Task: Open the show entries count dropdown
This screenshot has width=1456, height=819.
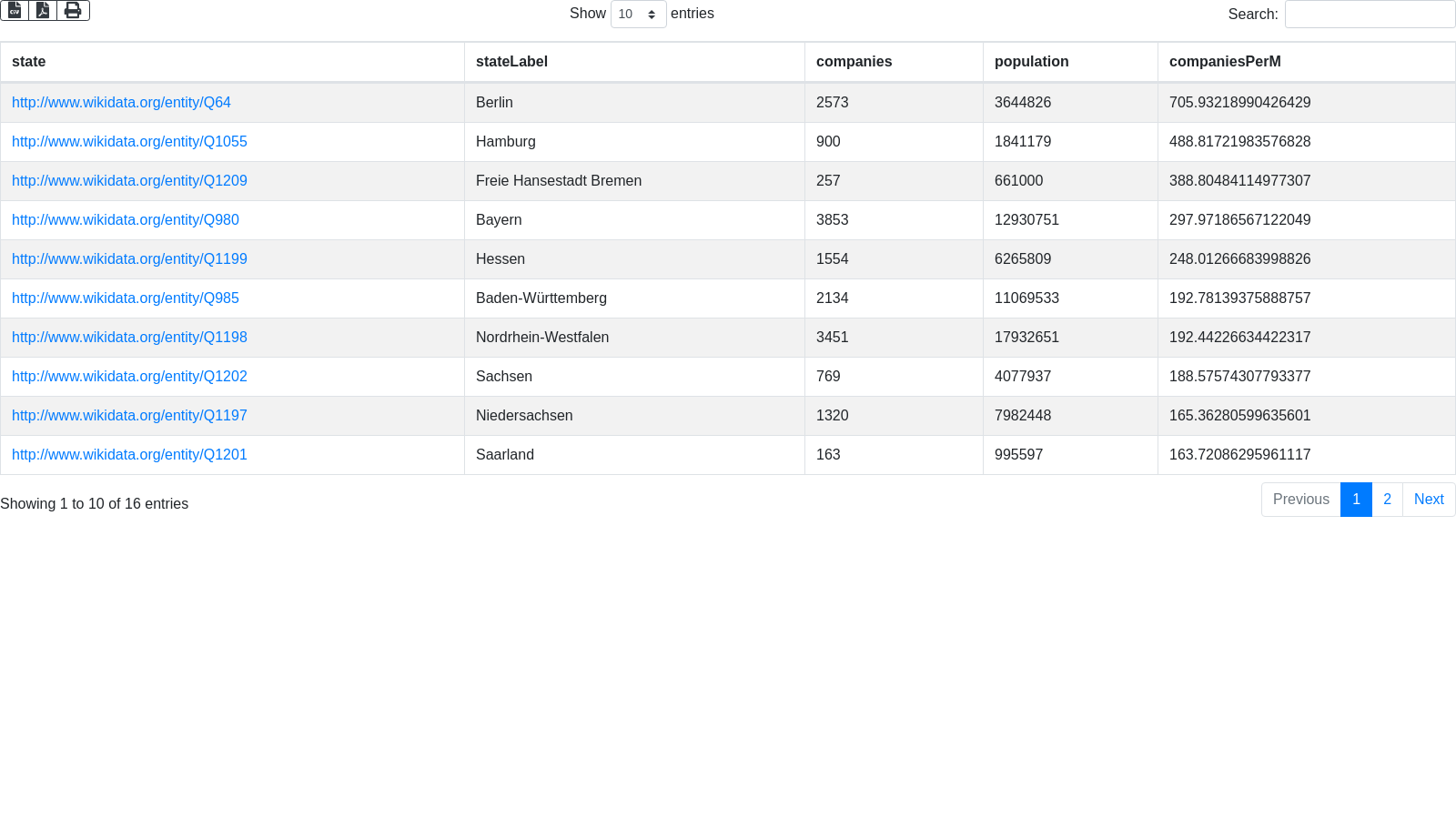Action: point(638,14)
